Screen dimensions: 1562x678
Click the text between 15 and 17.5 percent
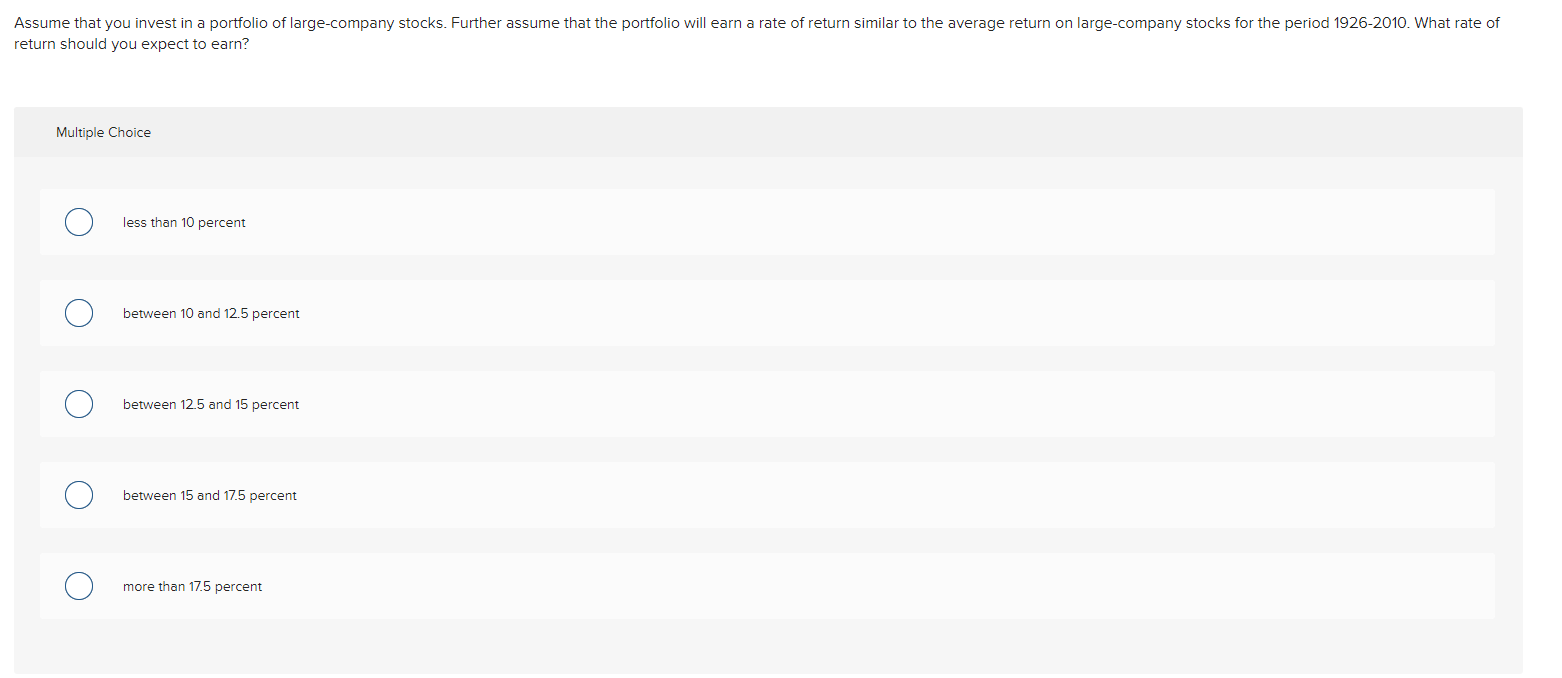tap(209, 495)
